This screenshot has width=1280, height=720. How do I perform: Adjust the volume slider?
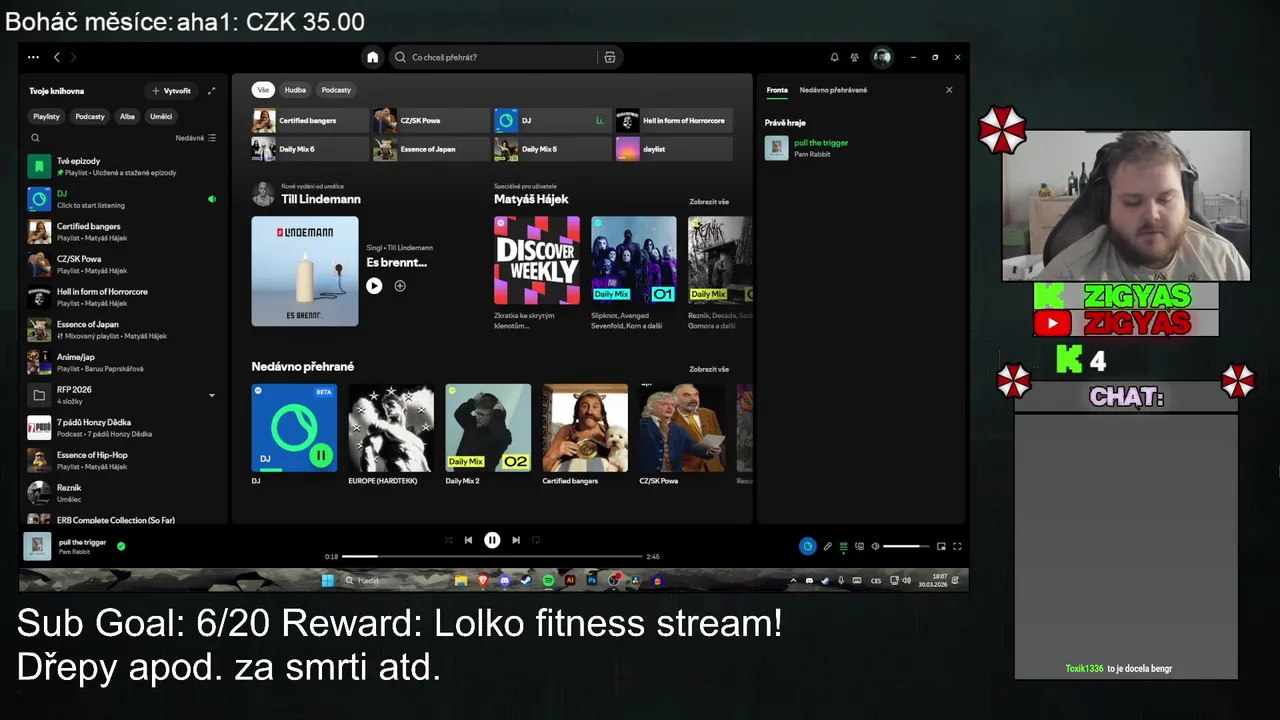pyautogui.click(x=906, y=546)
